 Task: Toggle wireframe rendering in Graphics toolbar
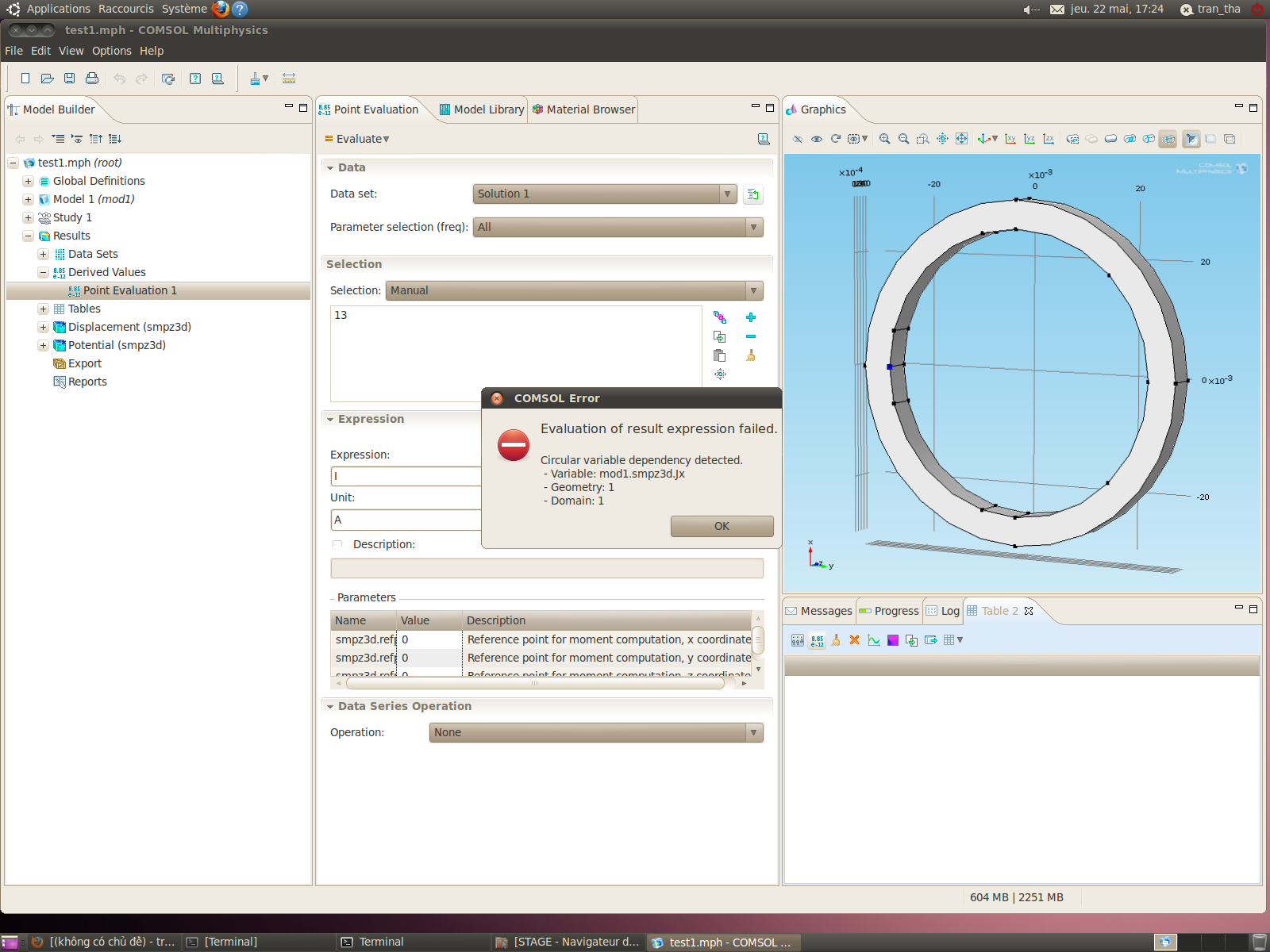[1230, 139]
